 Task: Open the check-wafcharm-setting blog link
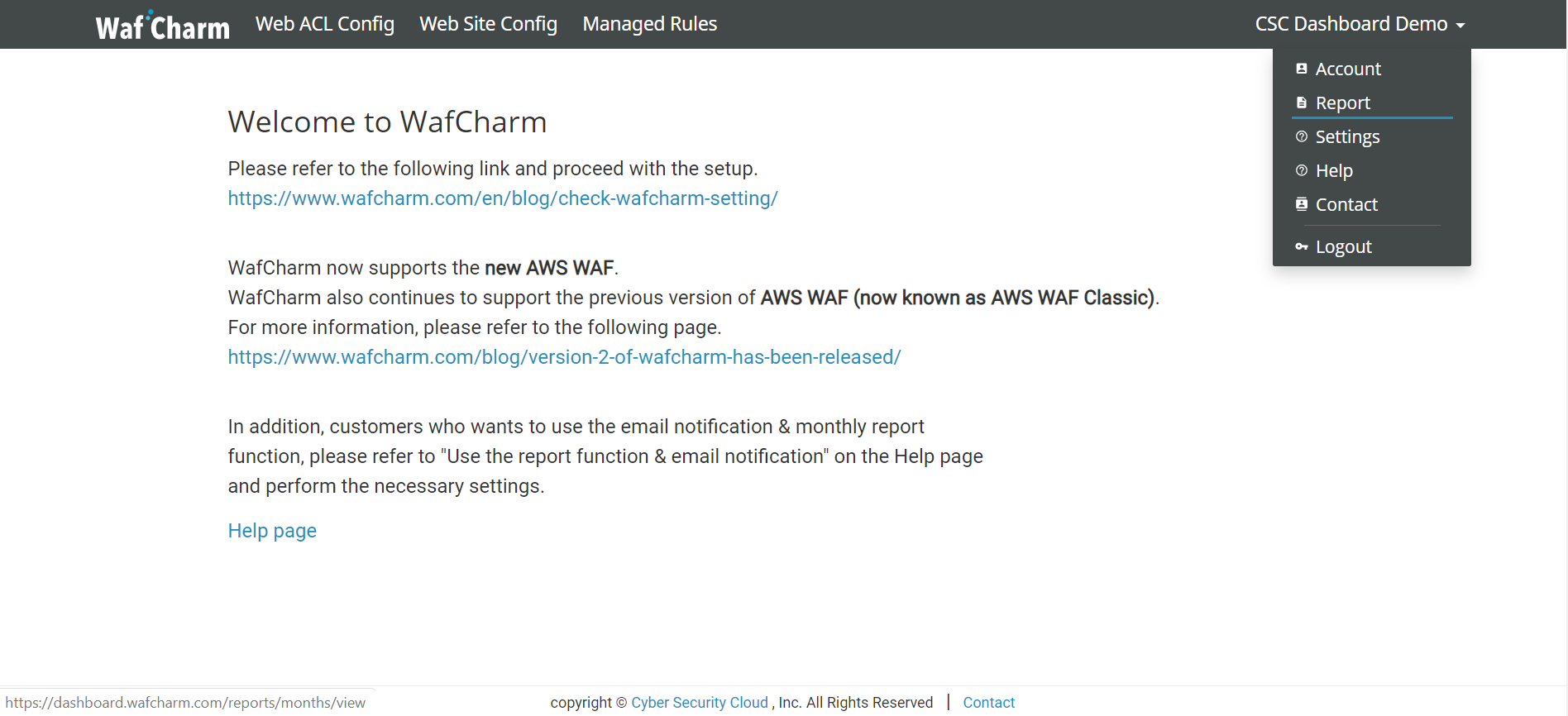coord(503,198)
